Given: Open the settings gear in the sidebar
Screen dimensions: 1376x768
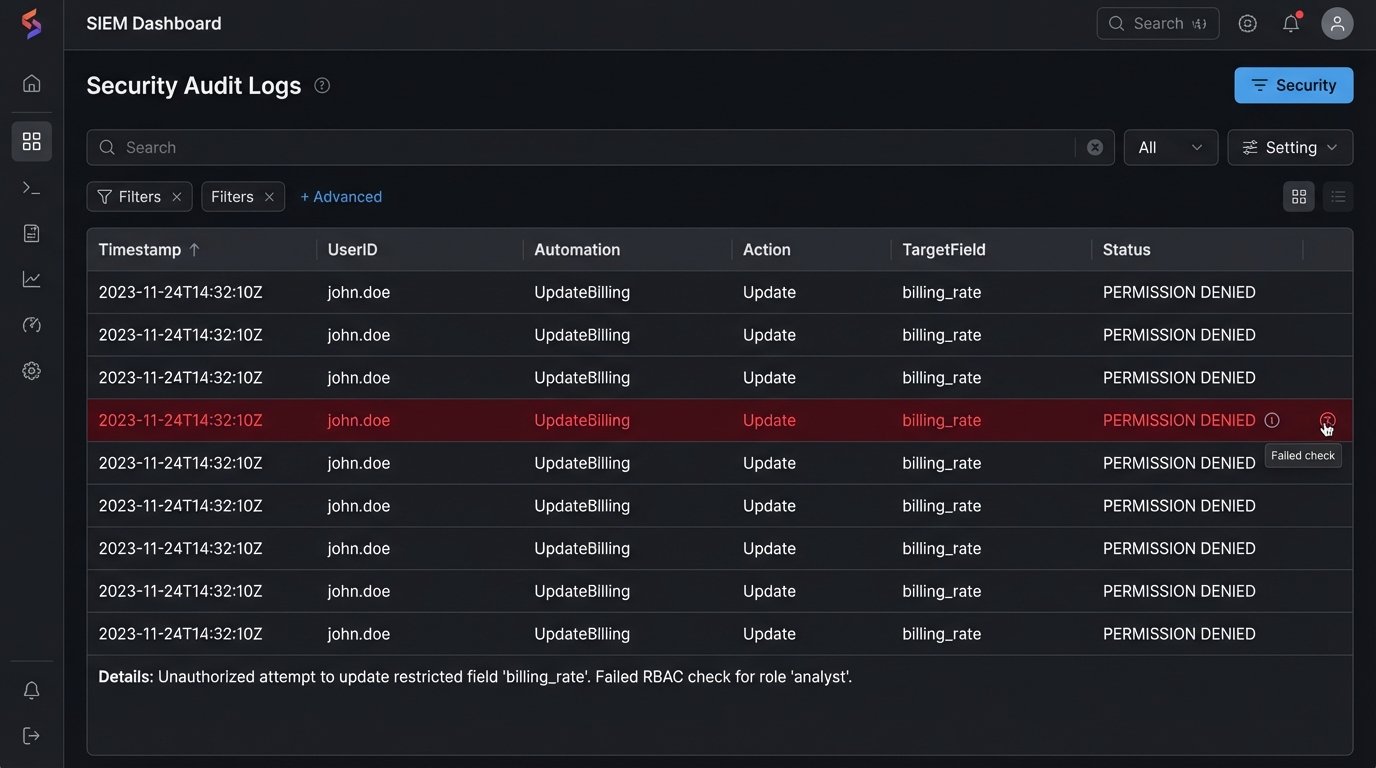Looking at the screenshot, I should tap(31, 370).
